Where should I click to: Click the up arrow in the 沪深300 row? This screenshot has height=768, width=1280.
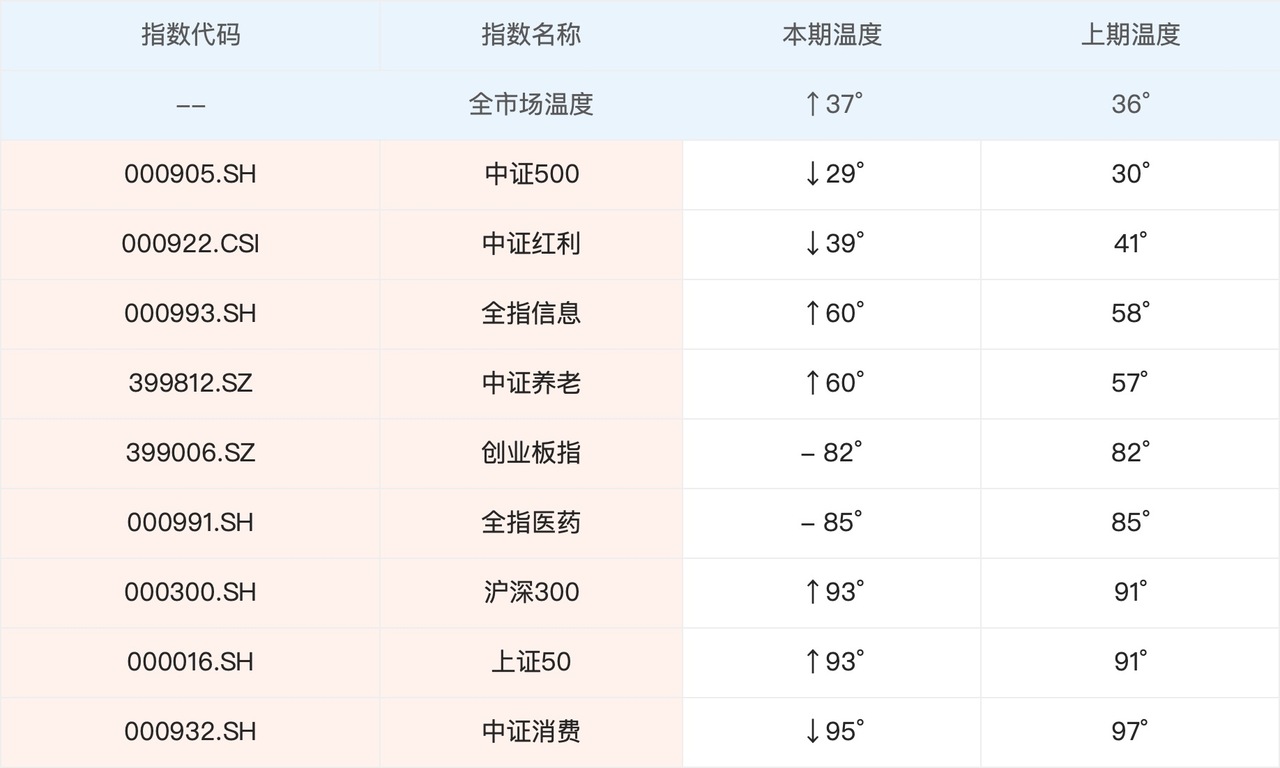click(x=812, y=592)
